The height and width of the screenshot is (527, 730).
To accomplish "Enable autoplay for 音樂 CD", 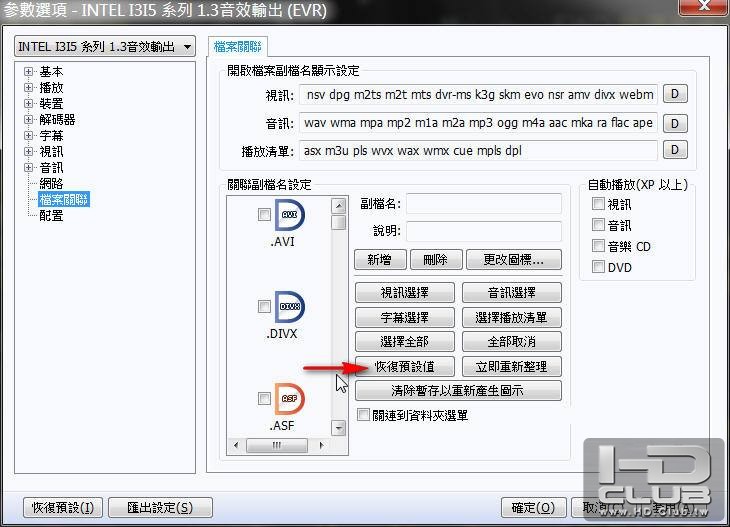I will (x=598, y=246).
